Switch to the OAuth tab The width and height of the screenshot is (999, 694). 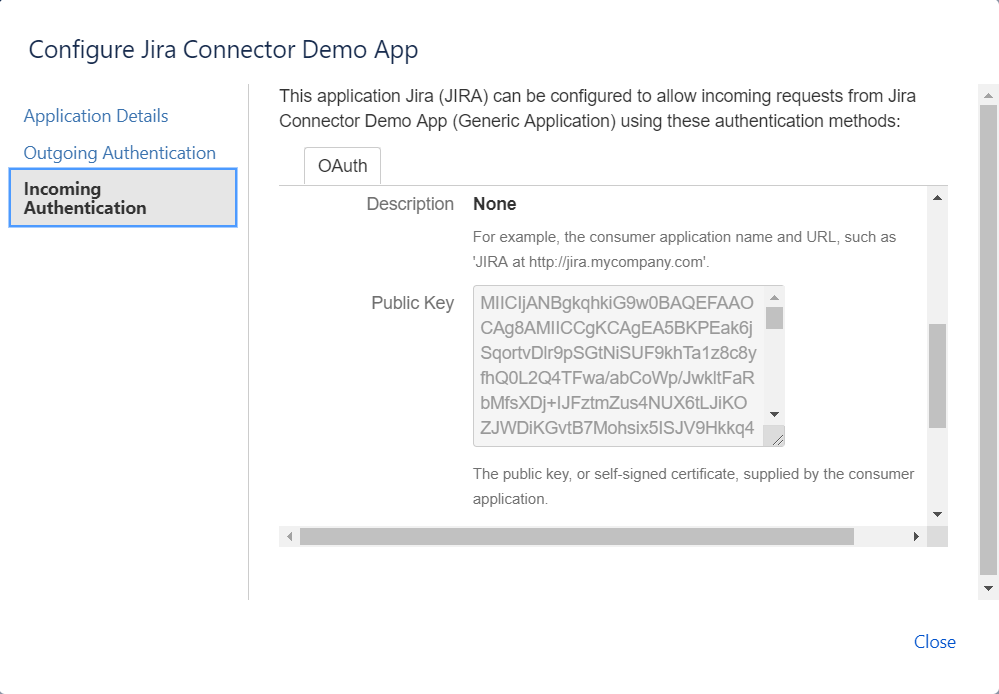point(342,166)
